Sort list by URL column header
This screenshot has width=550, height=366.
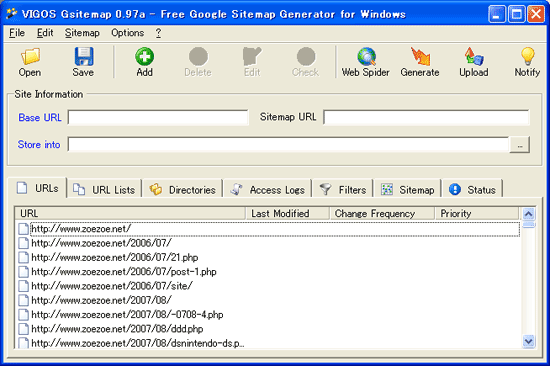pos(130,213)
